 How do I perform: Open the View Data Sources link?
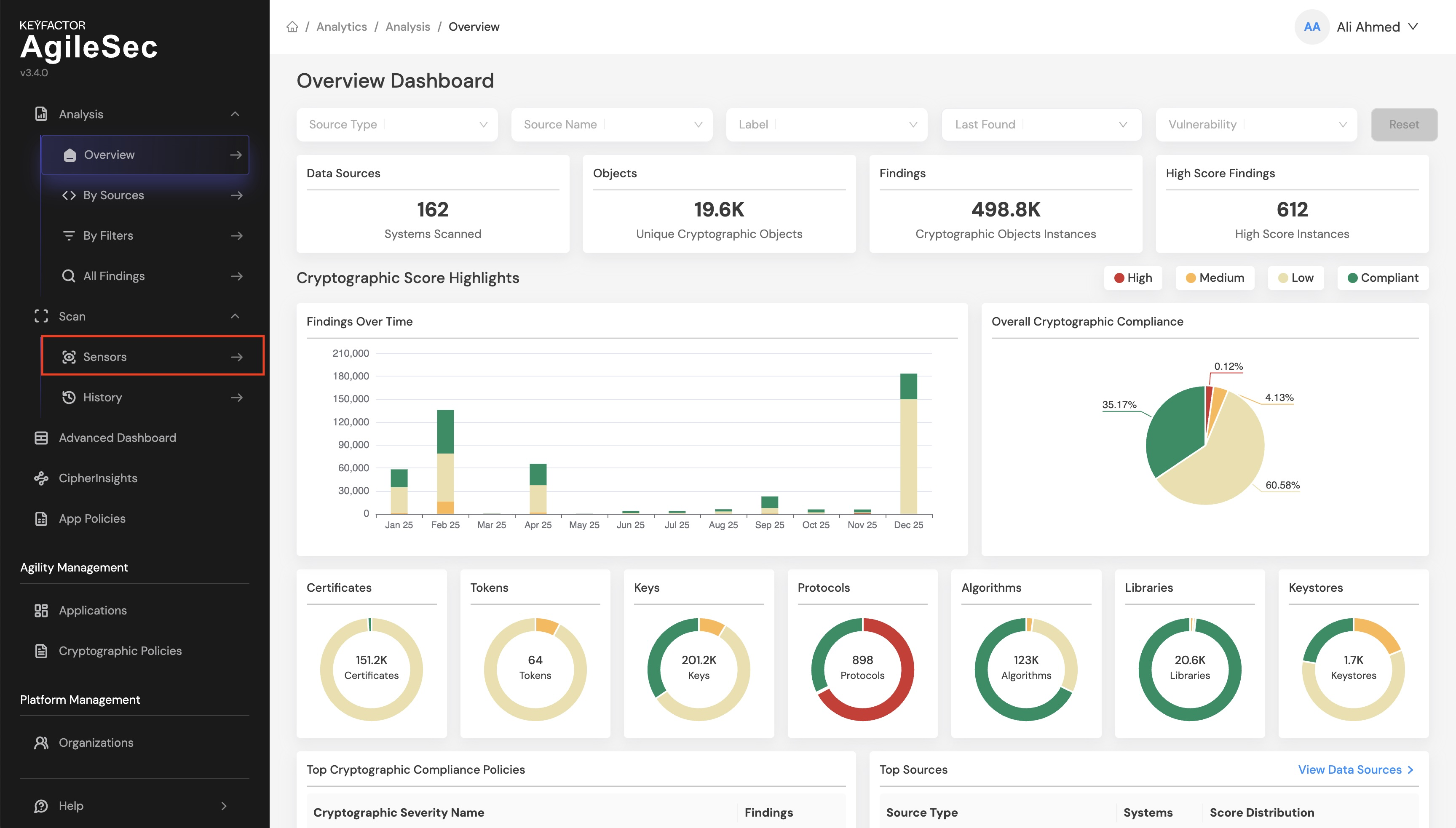[1355, 769]
